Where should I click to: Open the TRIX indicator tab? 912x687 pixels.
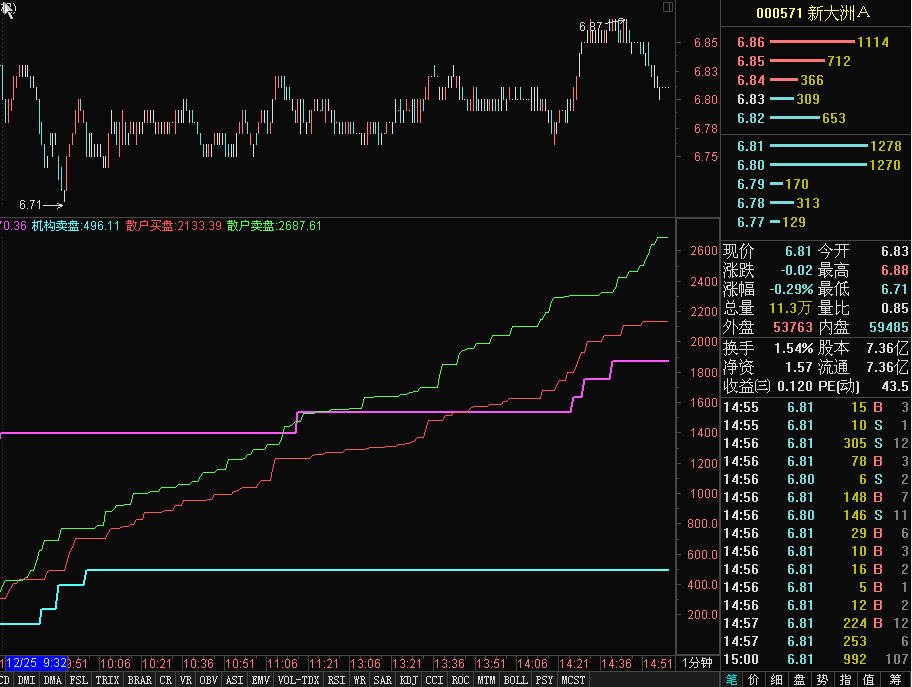click(107, 680)
